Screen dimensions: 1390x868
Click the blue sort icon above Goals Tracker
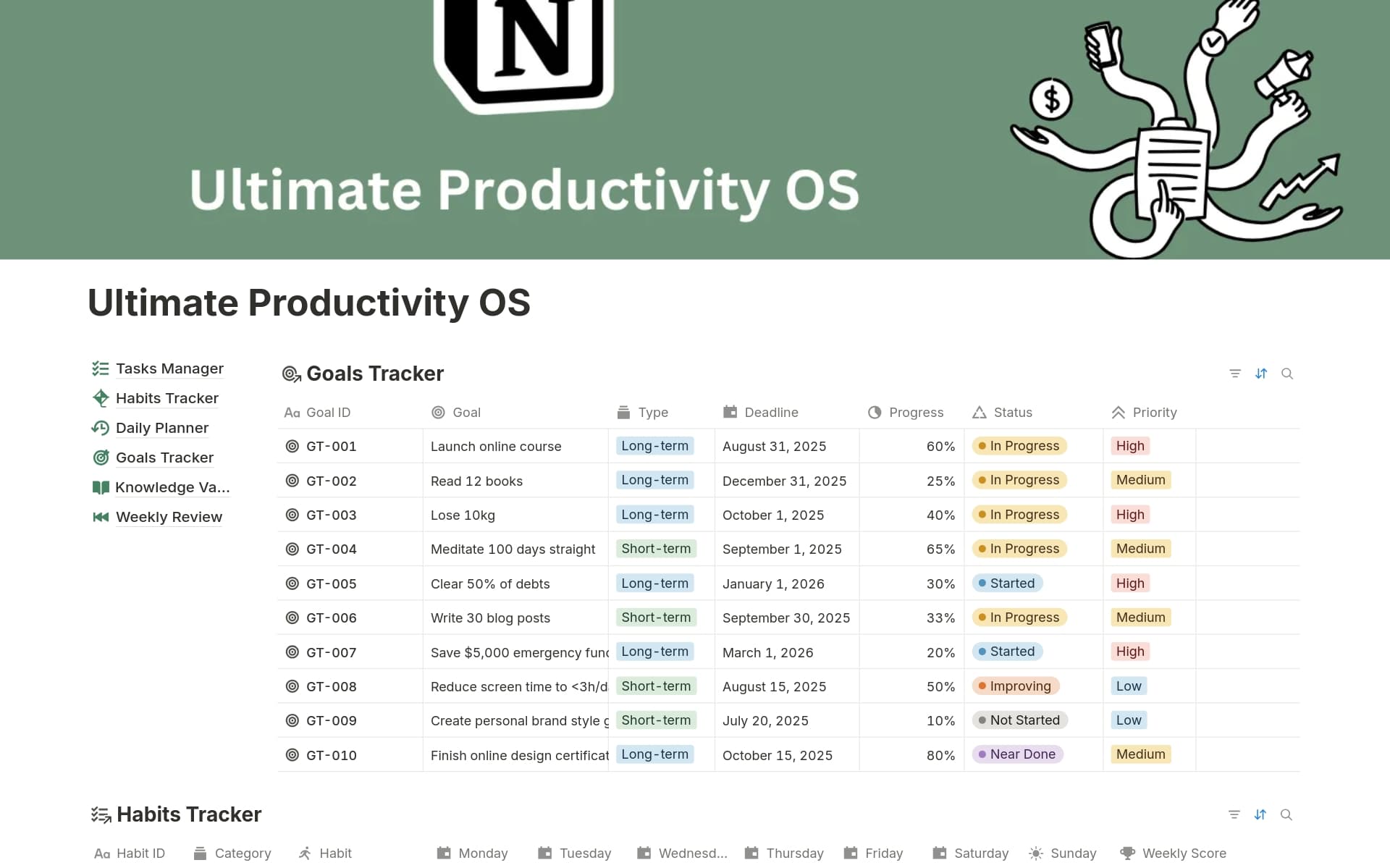pos(1261,374)
